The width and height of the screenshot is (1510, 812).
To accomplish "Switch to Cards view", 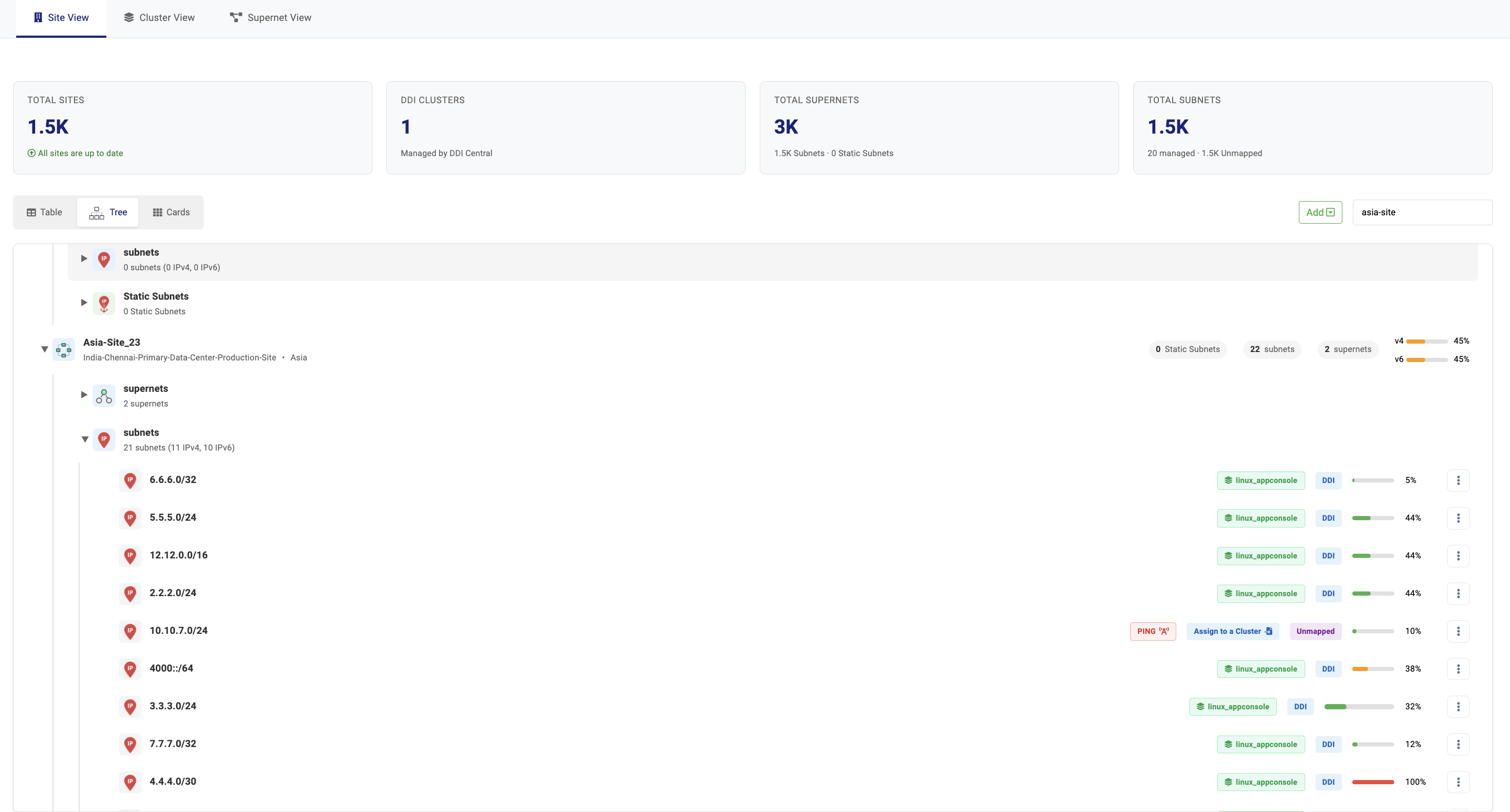I will pyautogui.click(x=170, y=212).
